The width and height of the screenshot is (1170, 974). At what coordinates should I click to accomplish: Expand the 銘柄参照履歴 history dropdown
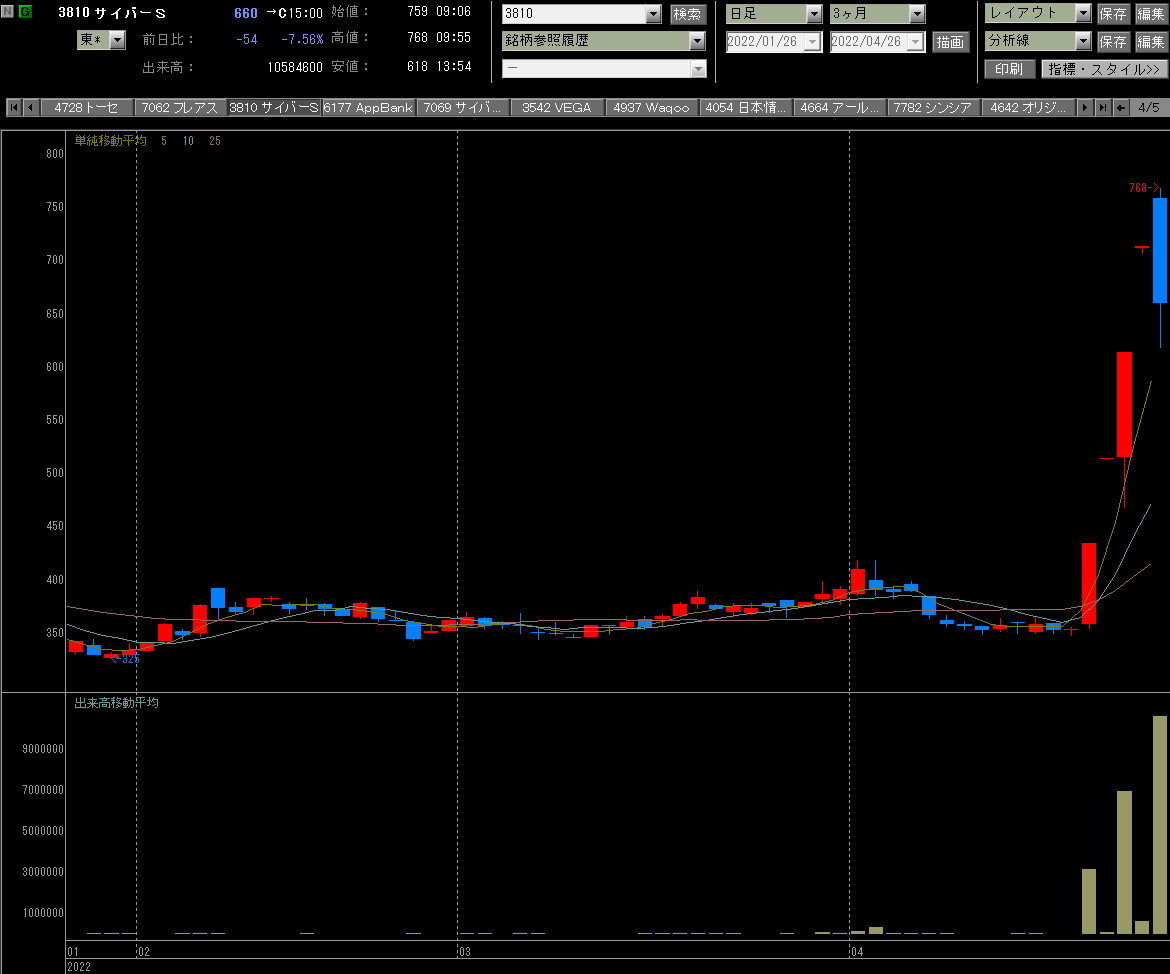pos(697,40)
